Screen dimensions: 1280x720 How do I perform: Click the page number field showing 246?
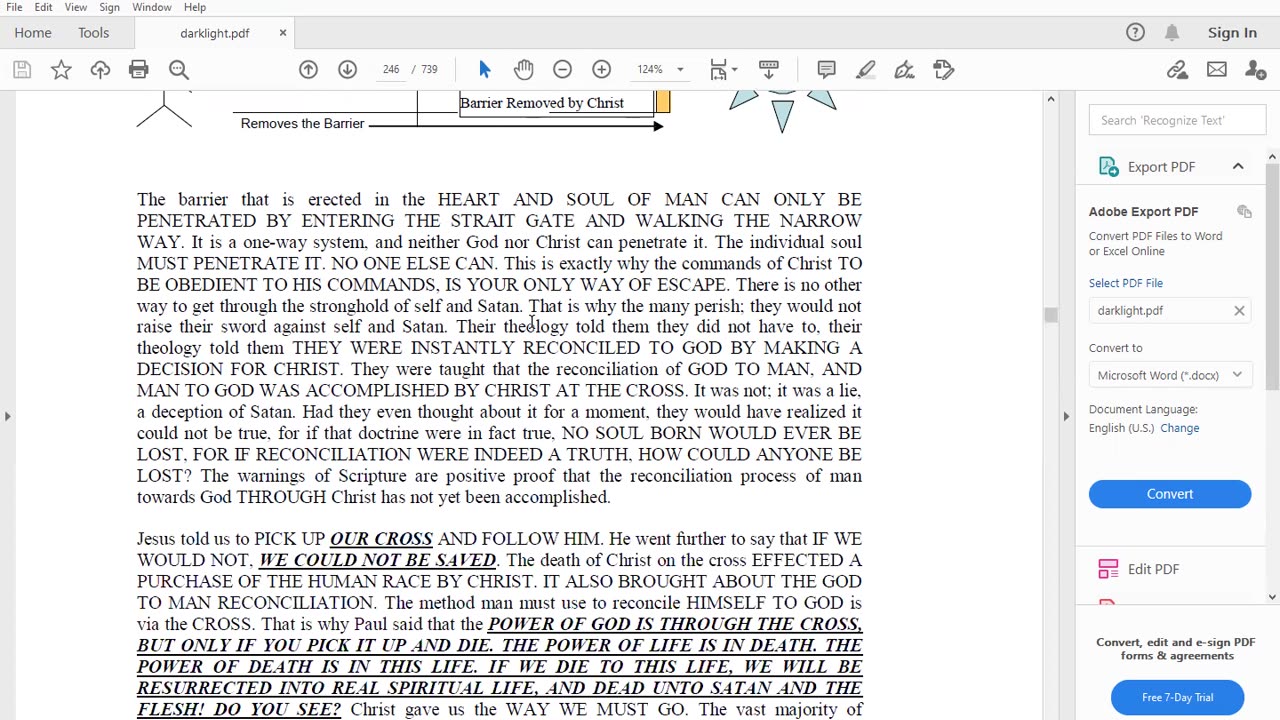390,69
